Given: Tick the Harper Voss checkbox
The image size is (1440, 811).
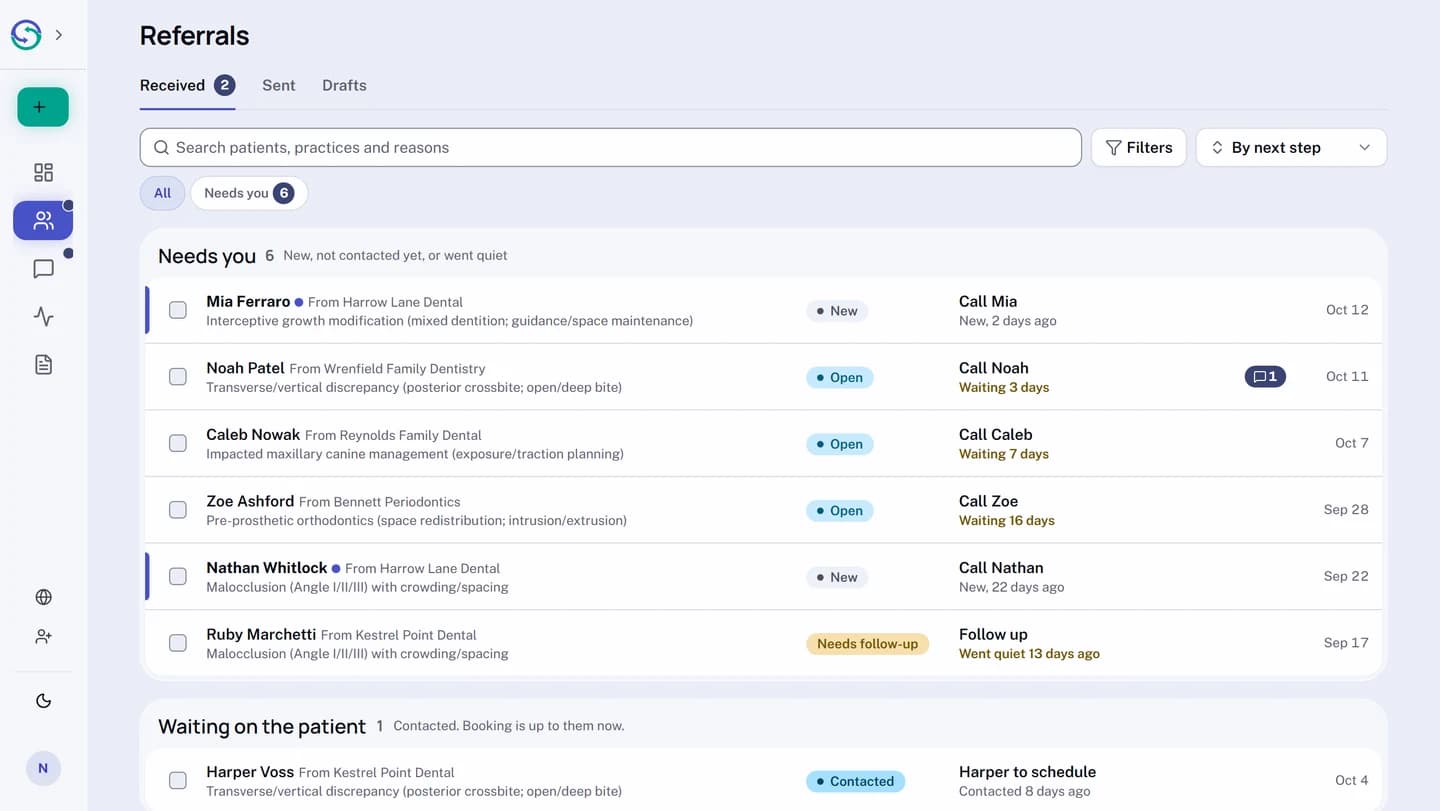Looking at the screenshot, I should [178, 781].
